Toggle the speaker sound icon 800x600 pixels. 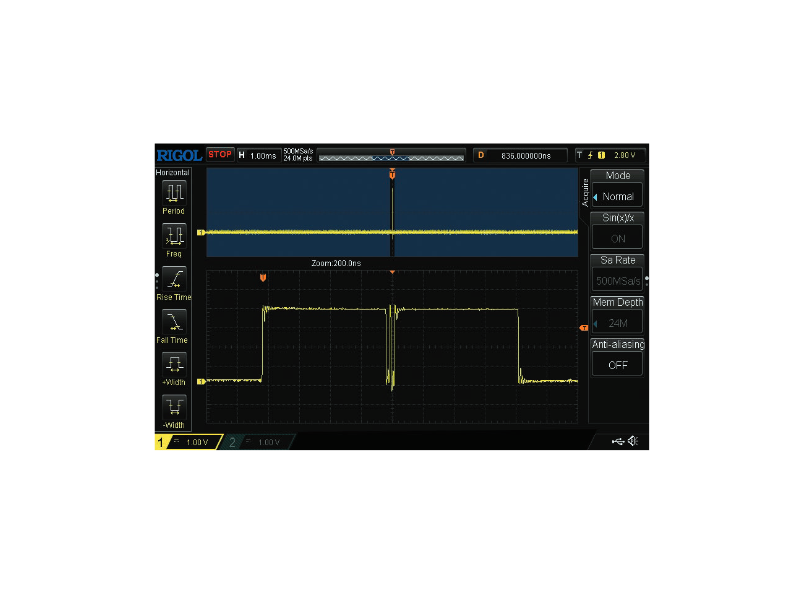click(x=634, y=442)
